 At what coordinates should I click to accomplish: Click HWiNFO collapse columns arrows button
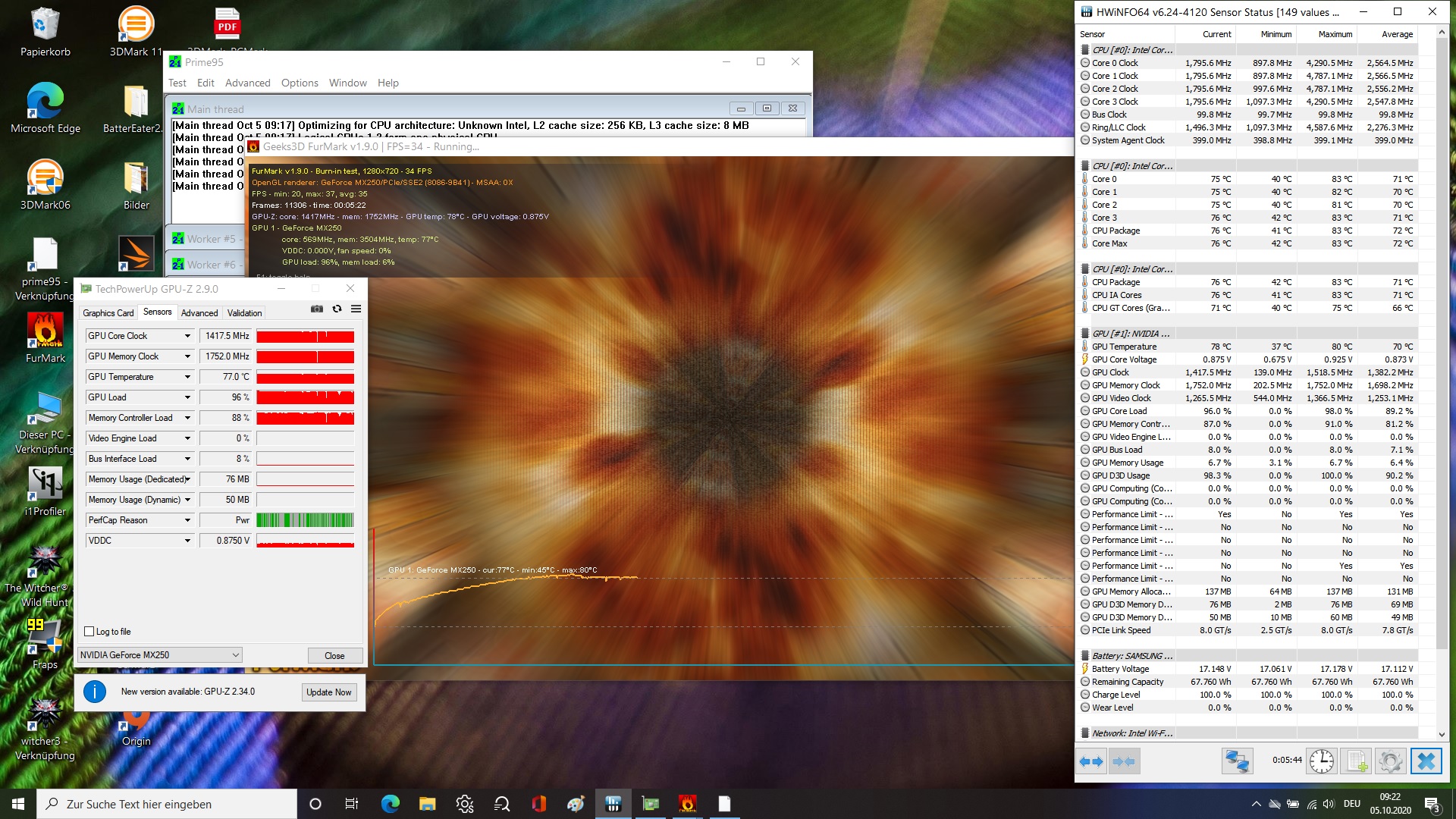coord(1124,761)
